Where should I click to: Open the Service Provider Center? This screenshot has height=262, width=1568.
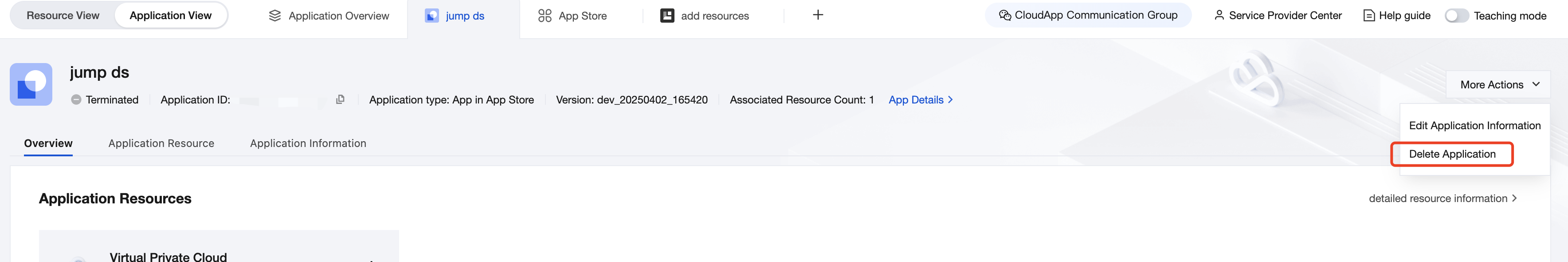[x=1278, y=16]
